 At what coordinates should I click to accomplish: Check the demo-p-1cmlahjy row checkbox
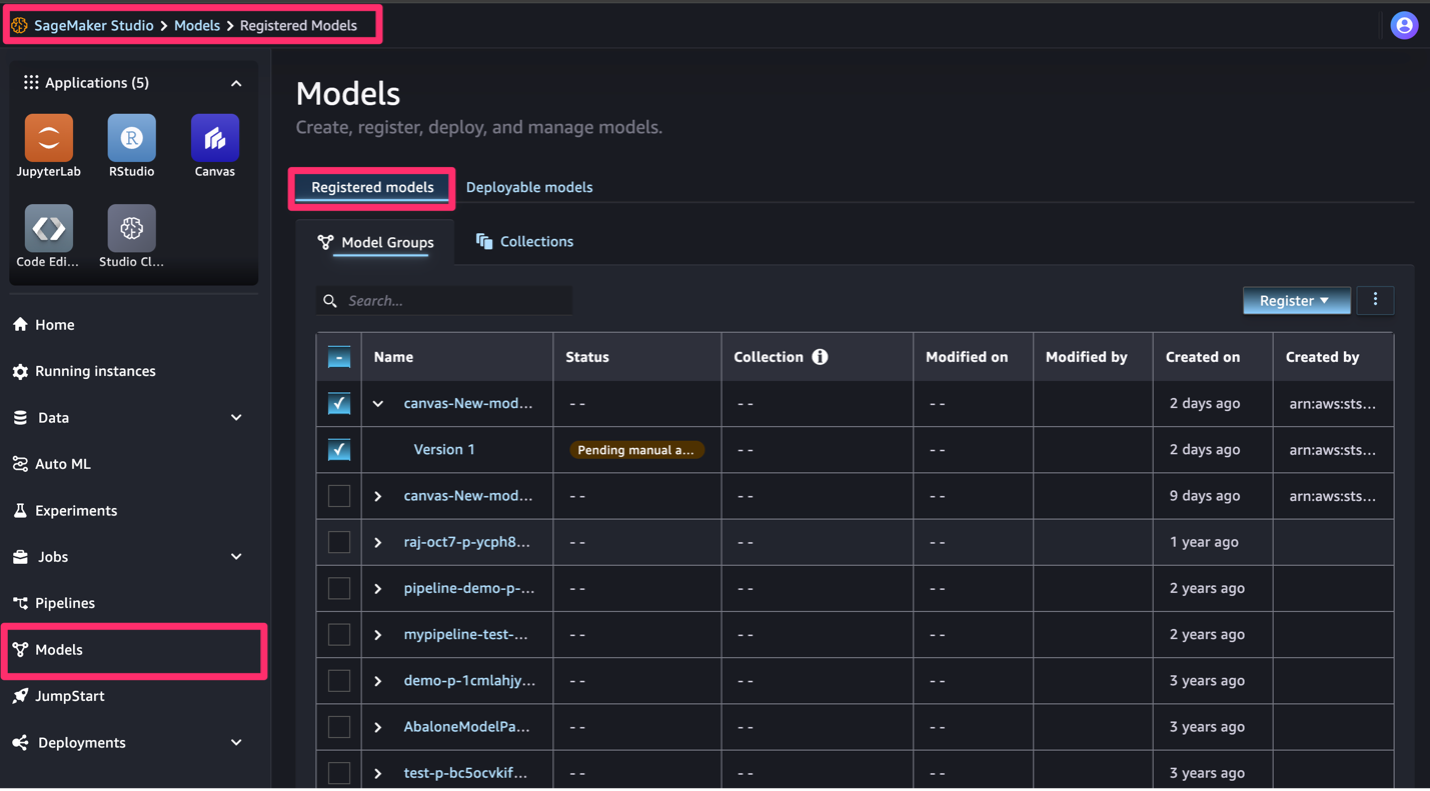pyautogui.click(x=339, y=681)
